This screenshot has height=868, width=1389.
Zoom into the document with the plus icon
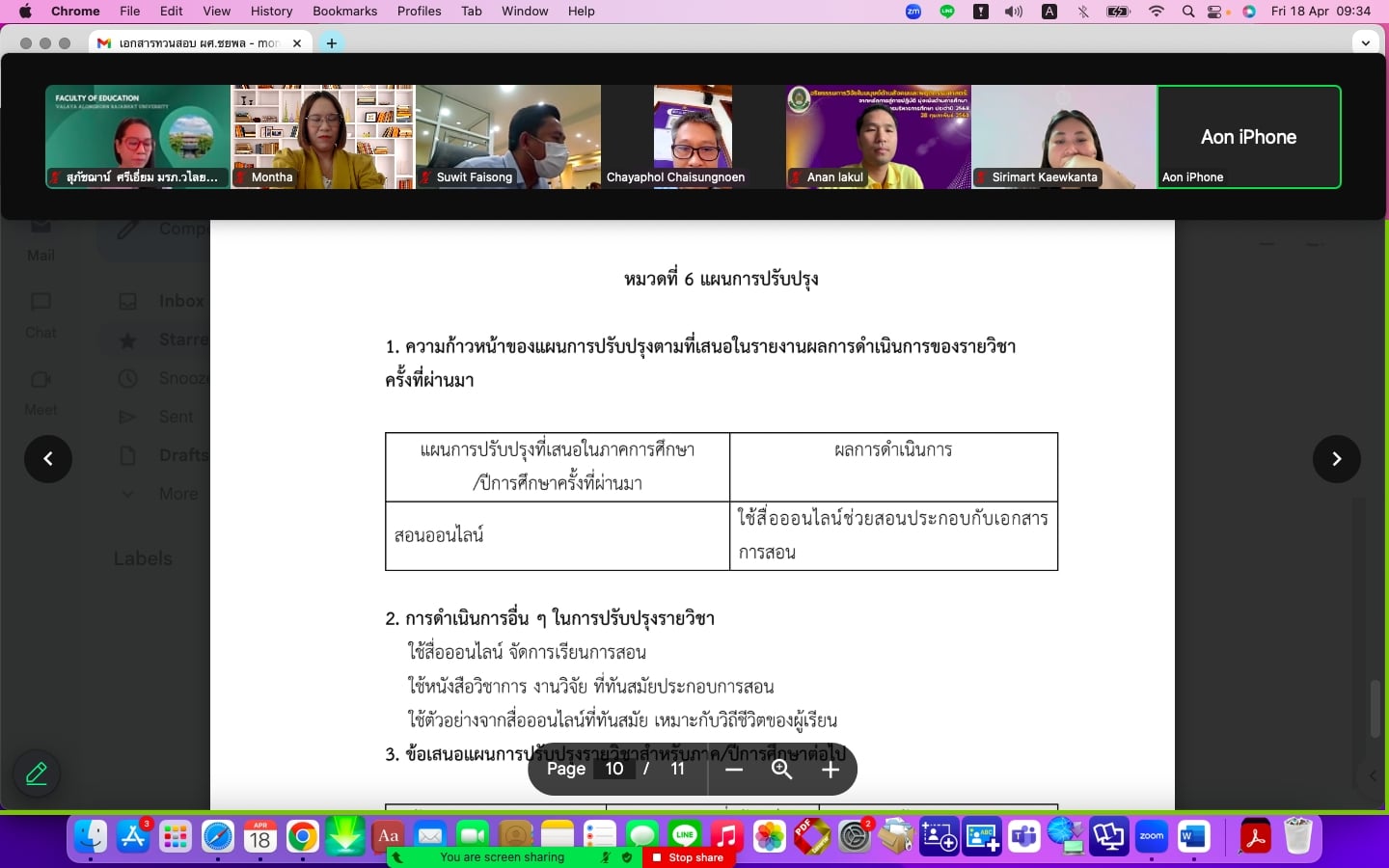pos(831,770)
